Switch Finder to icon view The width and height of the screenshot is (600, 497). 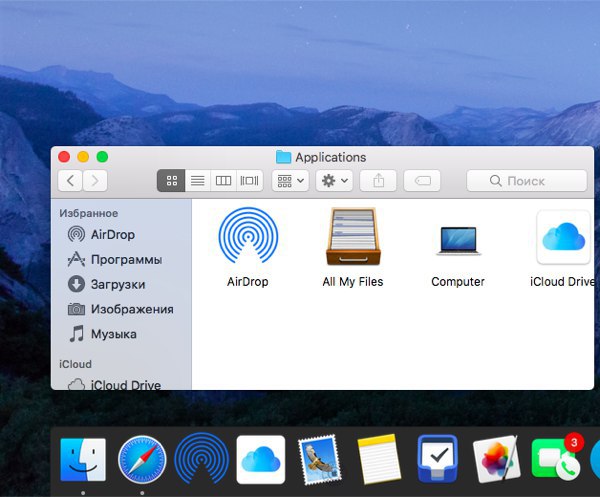171,181
